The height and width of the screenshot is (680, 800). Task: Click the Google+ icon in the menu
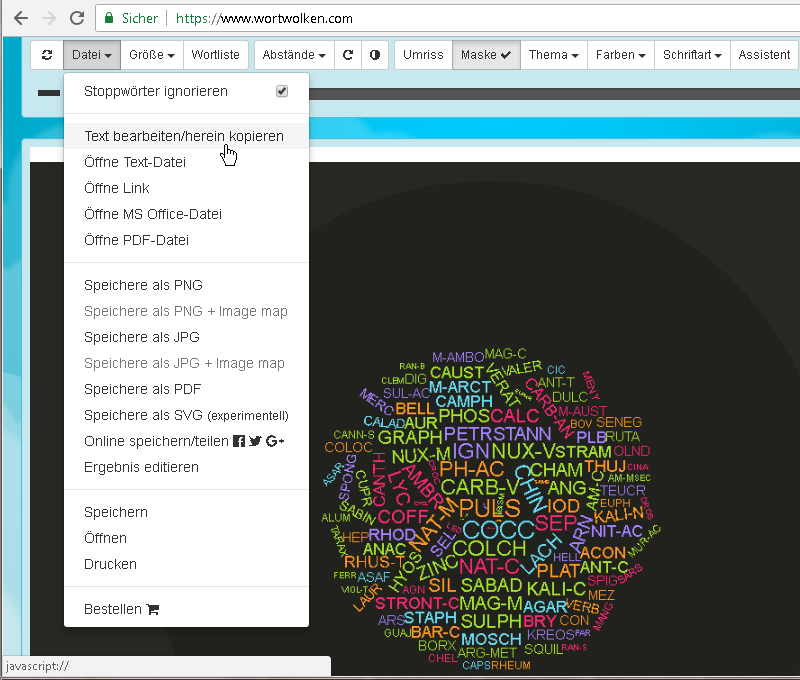[275, 441]
